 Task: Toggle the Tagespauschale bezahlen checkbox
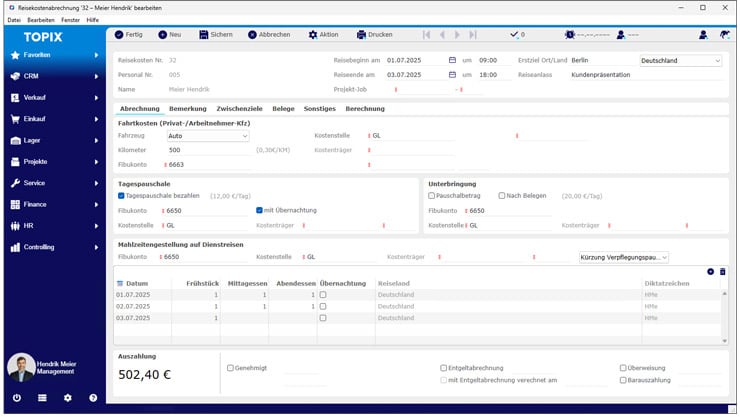point(122,196)
